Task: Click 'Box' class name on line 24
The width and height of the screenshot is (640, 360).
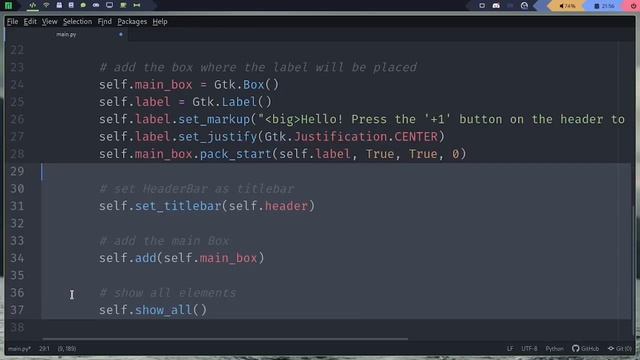Action: 253,84
